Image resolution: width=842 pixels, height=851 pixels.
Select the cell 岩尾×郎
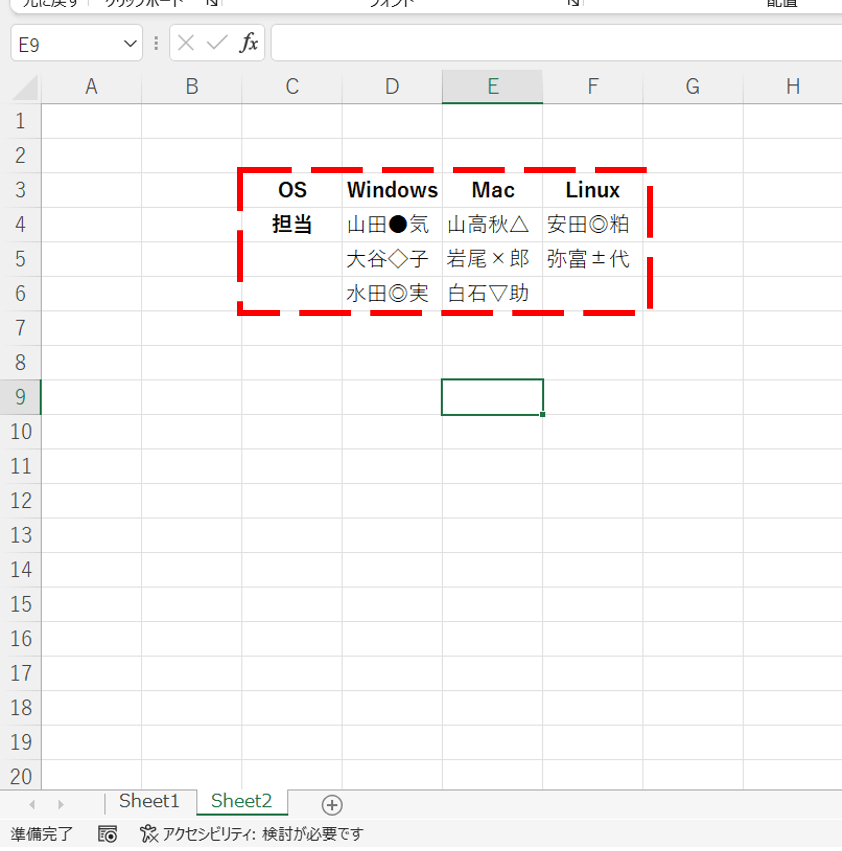(492, 259)
